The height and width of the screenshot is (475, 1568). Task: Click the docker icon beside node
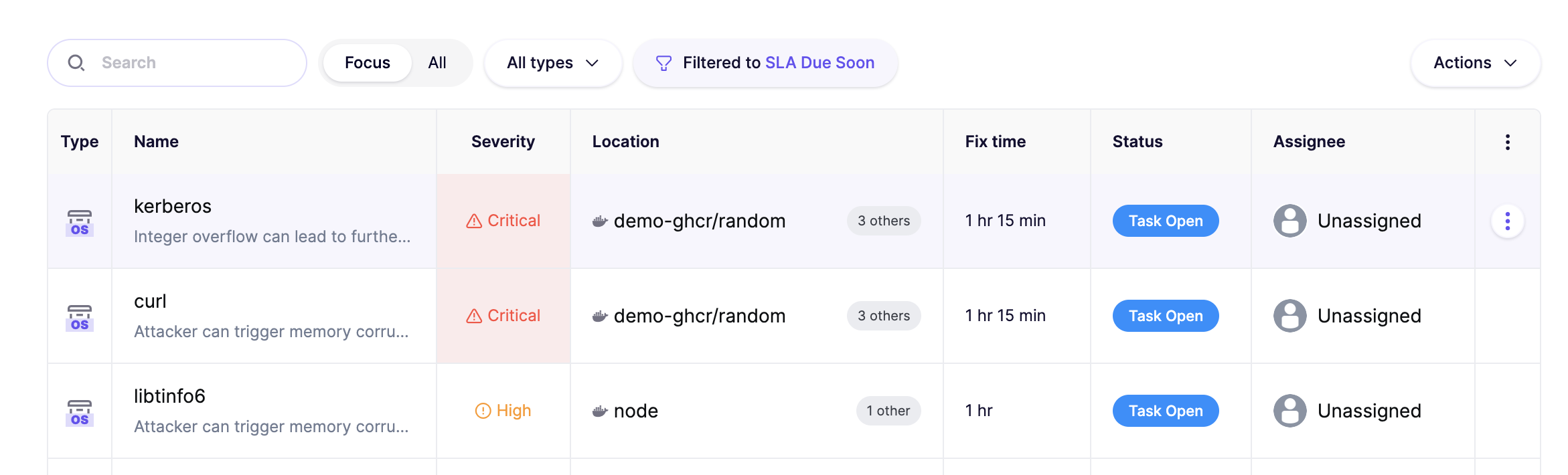[x=600, y=411]
